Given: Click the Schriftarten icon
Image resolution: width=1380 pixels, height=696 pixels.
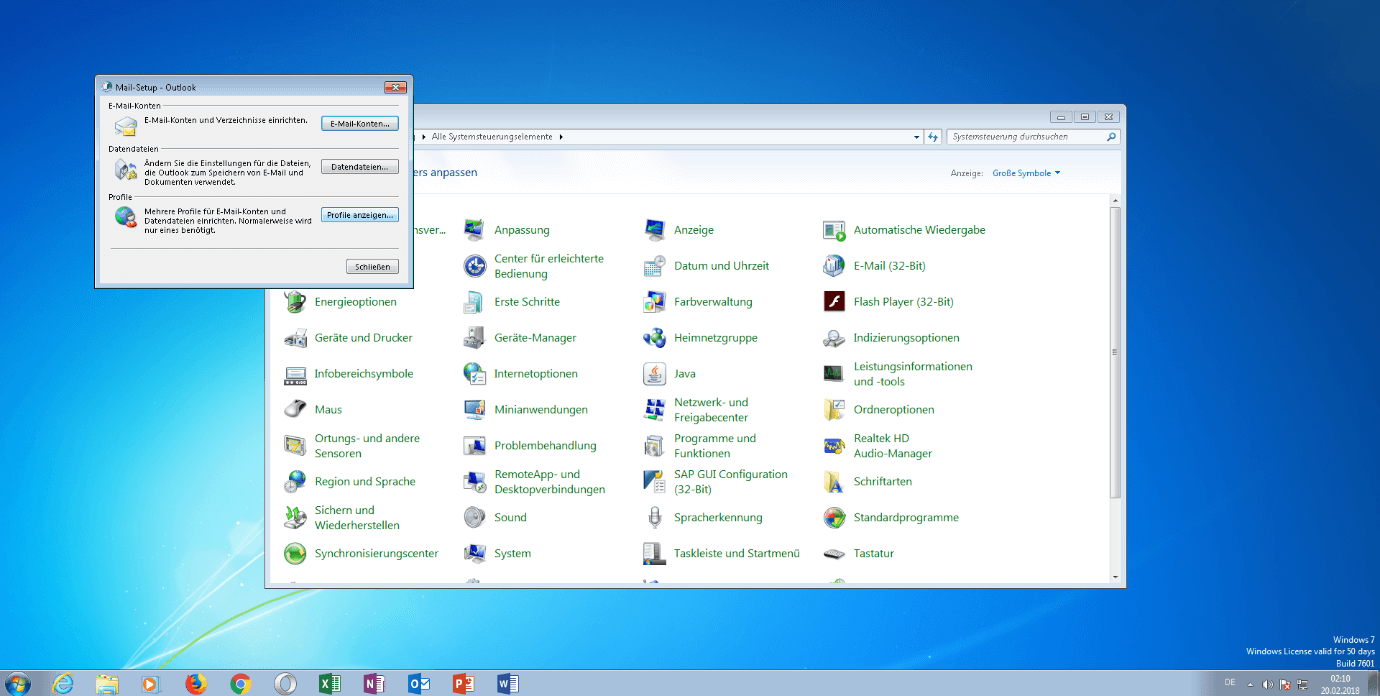Looking at the screenshot, I should [834, 482].
